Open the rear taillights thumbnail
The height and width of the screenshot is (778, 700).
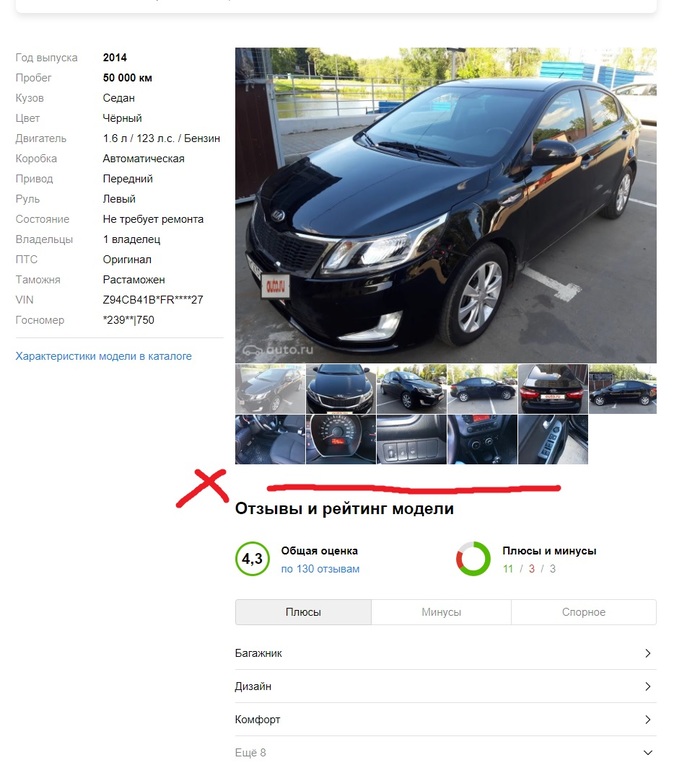(x=553, y=389)
